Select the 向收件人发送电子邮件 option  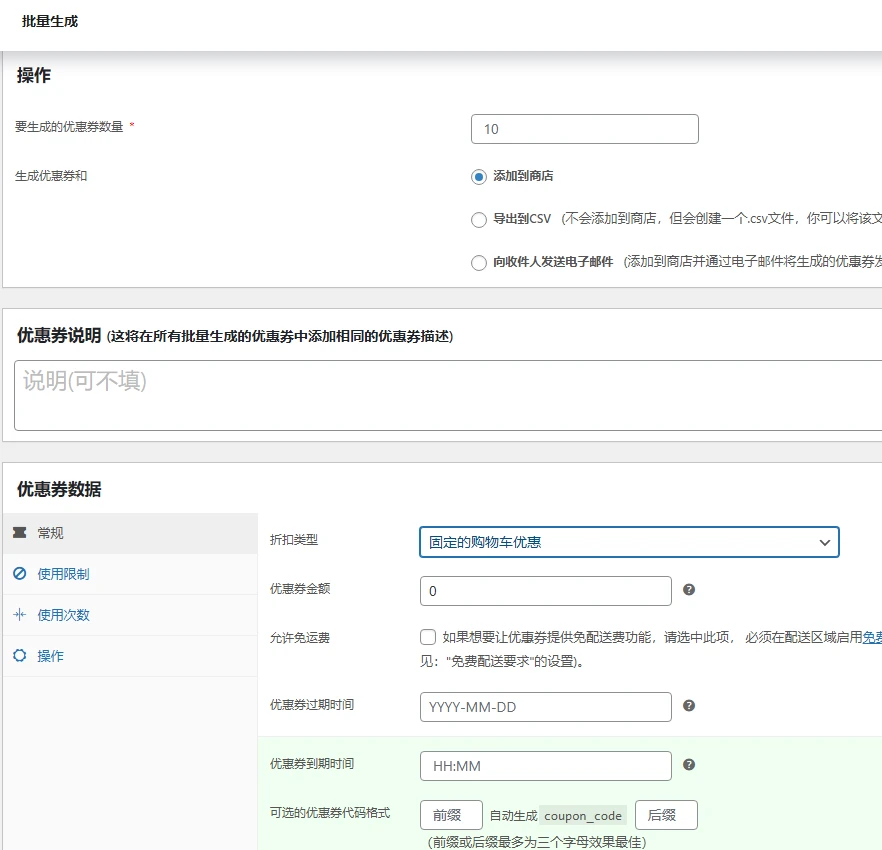480,262
